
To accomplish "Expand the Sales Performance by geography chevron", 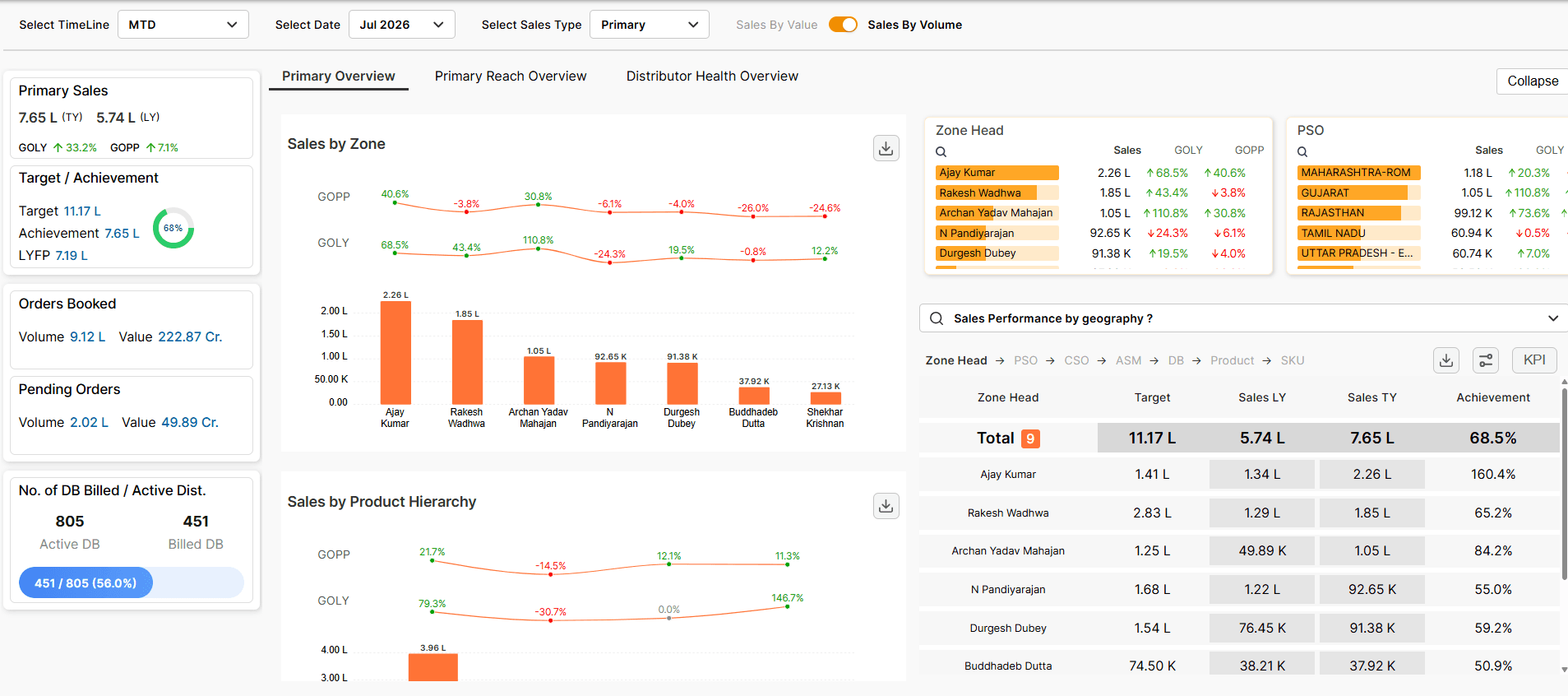I will (x=1553, y=318).
